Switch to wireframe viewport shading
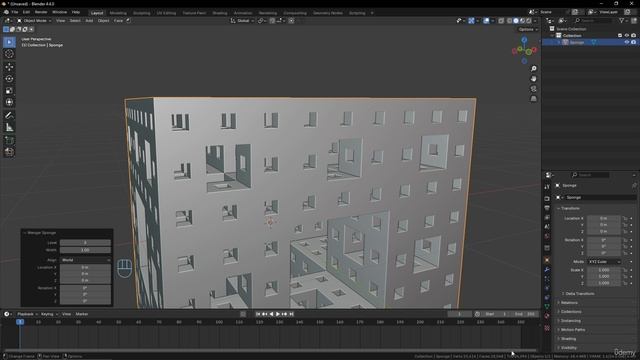640x360 pixels. [x=509, y=20]
